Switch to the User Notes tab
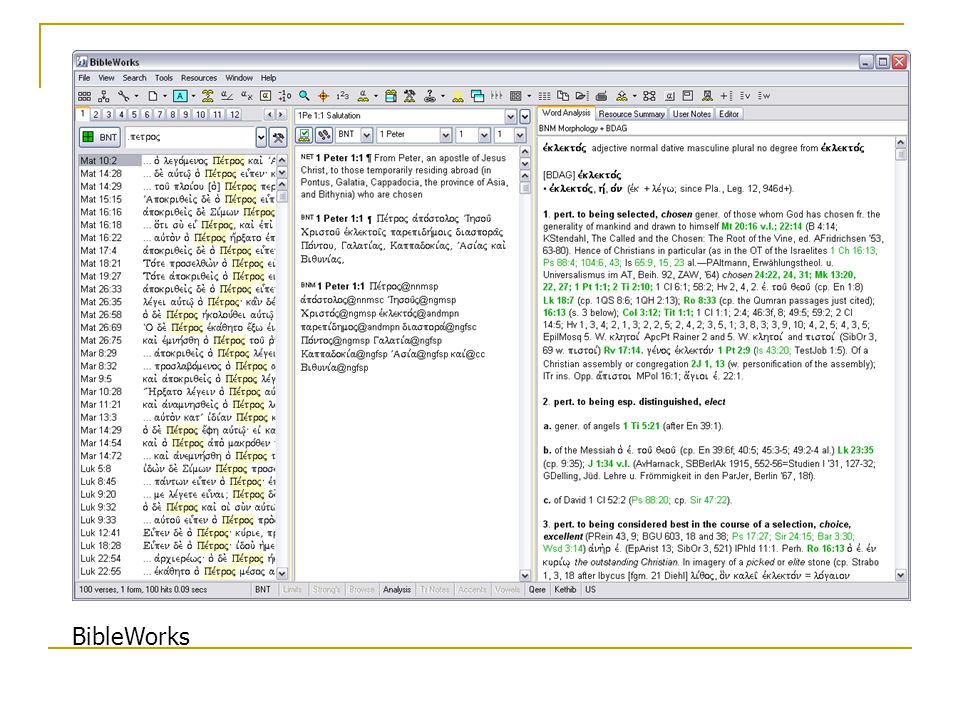Viewport: 960px width, 720px height. pos(692,114)
